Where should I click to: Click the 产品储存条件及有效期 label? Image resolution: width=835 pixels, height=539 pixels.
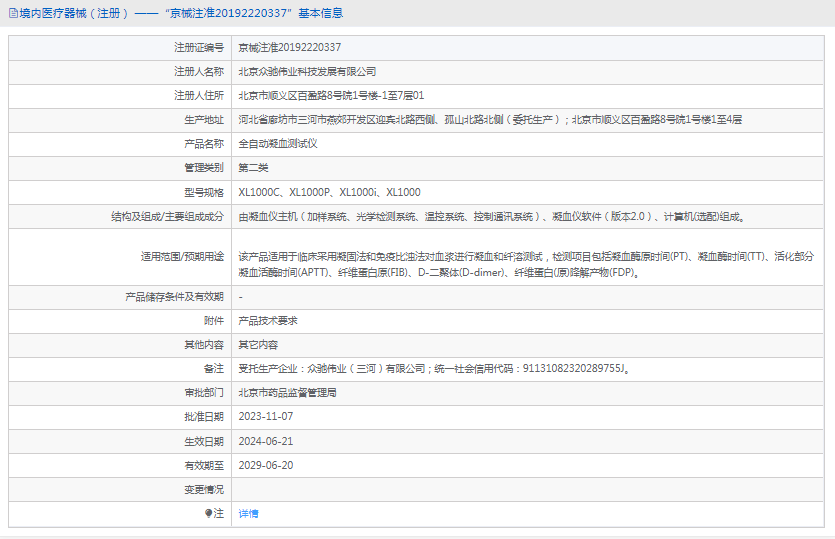pyautogui.click(x=174, y=297)
